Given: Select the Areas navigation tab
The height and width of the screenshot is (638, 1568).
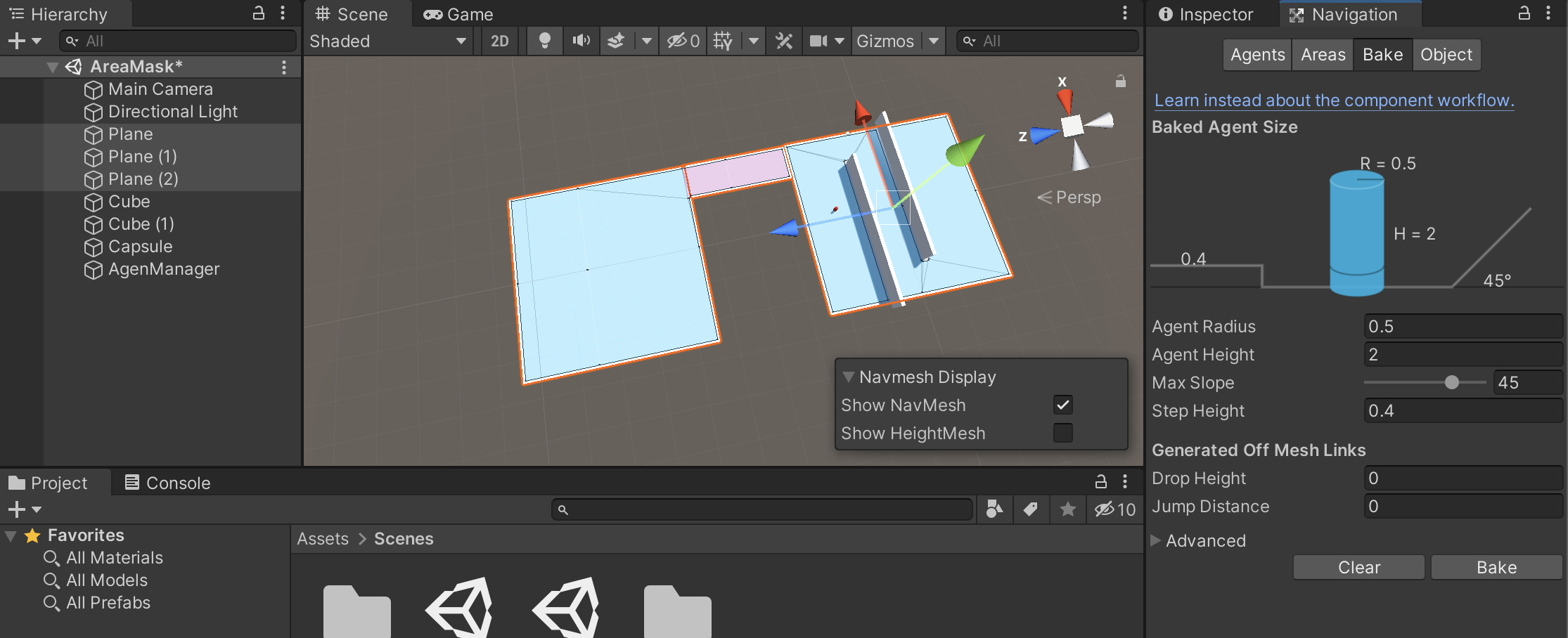Looking at the screenshot, I should tap(1323, 55).
